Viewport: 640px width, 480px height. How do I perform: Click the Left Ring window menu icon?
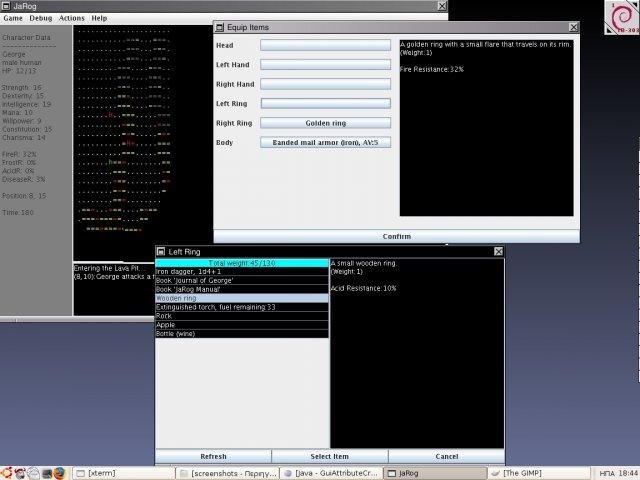(161, 251)
